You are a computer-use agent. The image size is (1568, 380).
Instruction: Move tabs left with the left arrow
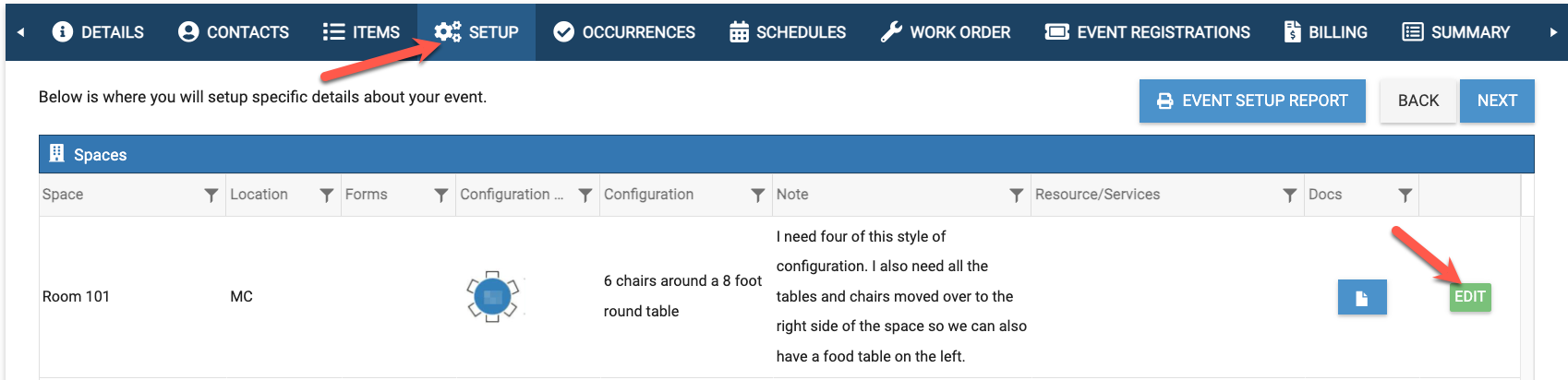click(x=20, y=32)
